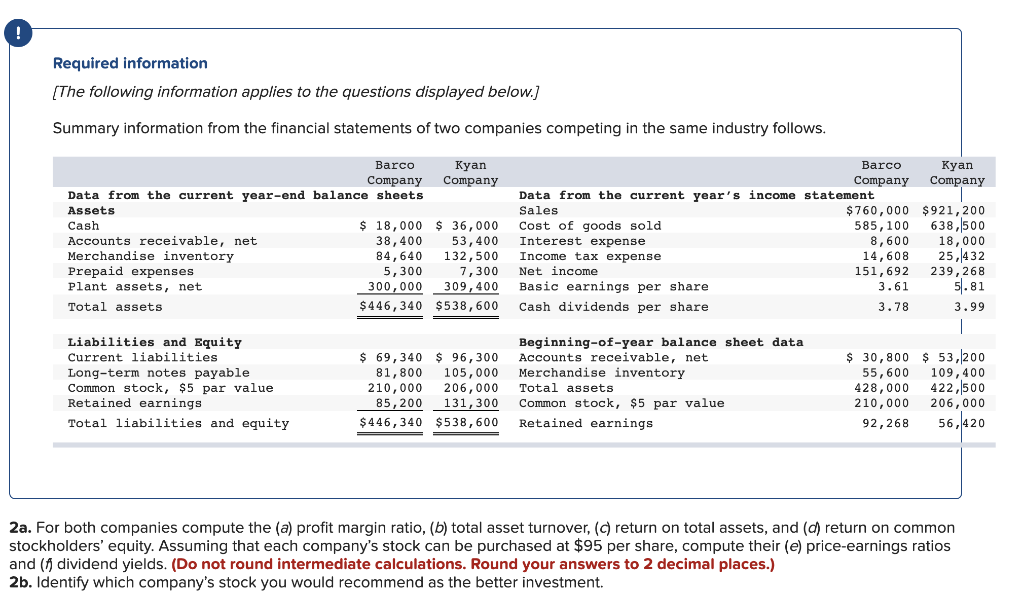Select Kyan's plant assets value 309,400
The width and height of the screenshot is (1024, 593).
tap(471, 286)
